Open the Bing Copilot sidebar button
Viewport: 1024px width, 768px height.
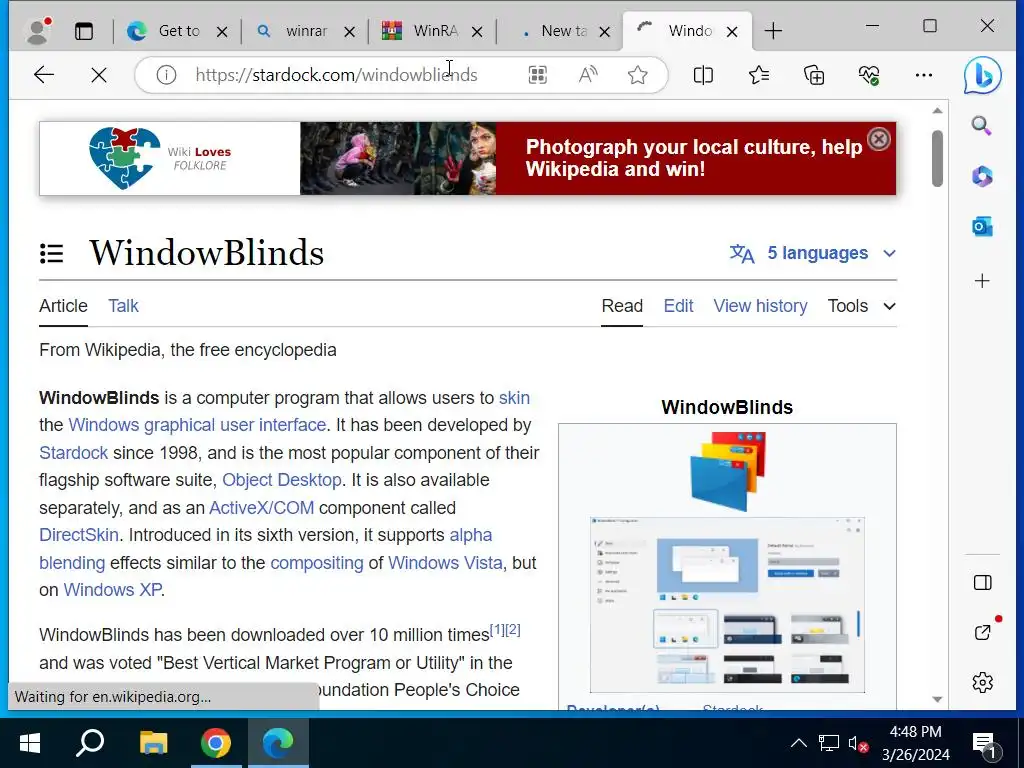tap(982, 75)
